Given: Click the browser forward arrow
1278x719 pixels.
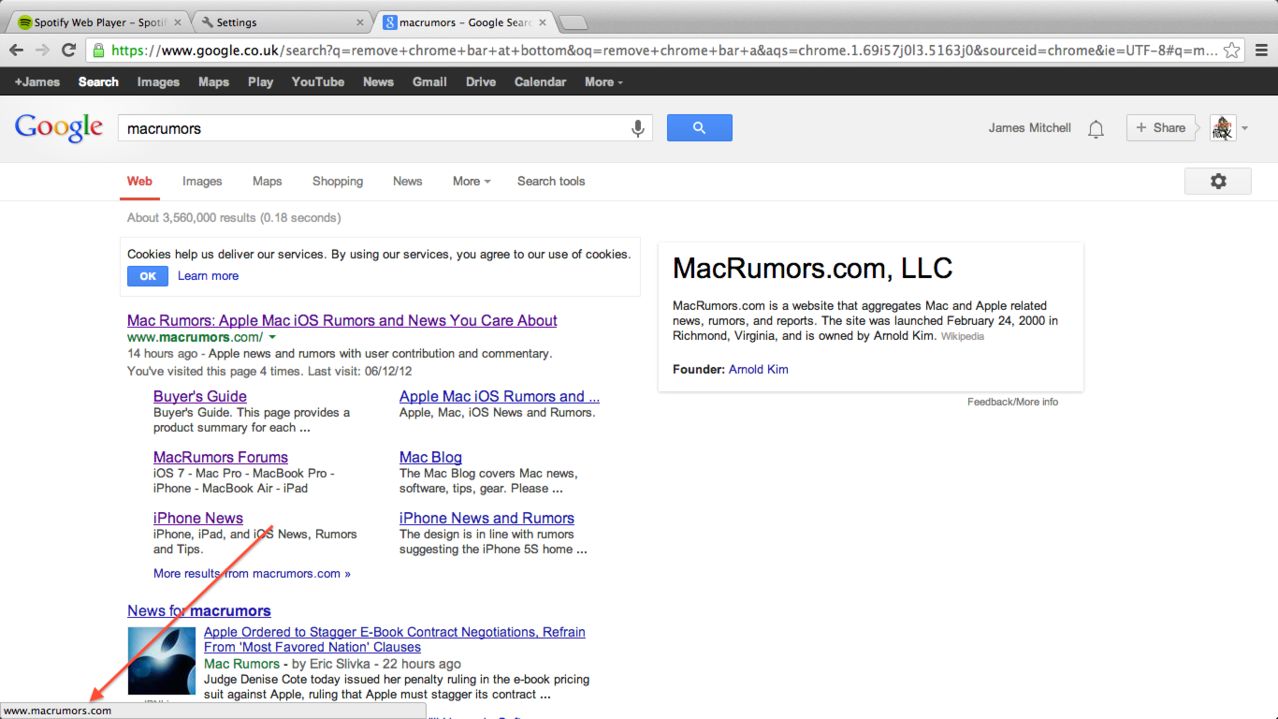Looking at the screenshot, I should pyautogui.click(x=42, y=50).
